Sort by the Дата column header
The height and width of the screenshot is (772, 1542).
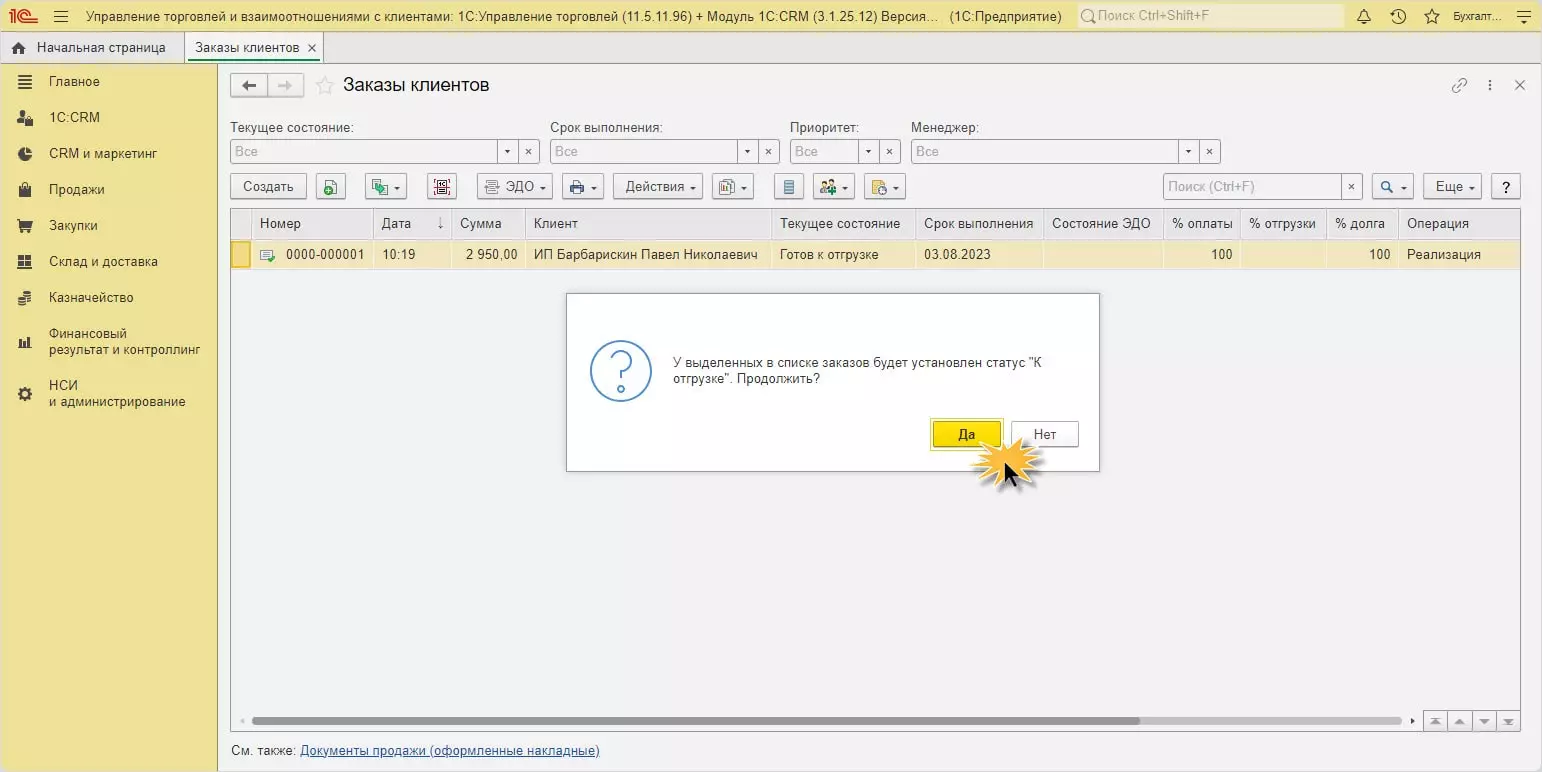pyautogui.click(x=413, y=224)
